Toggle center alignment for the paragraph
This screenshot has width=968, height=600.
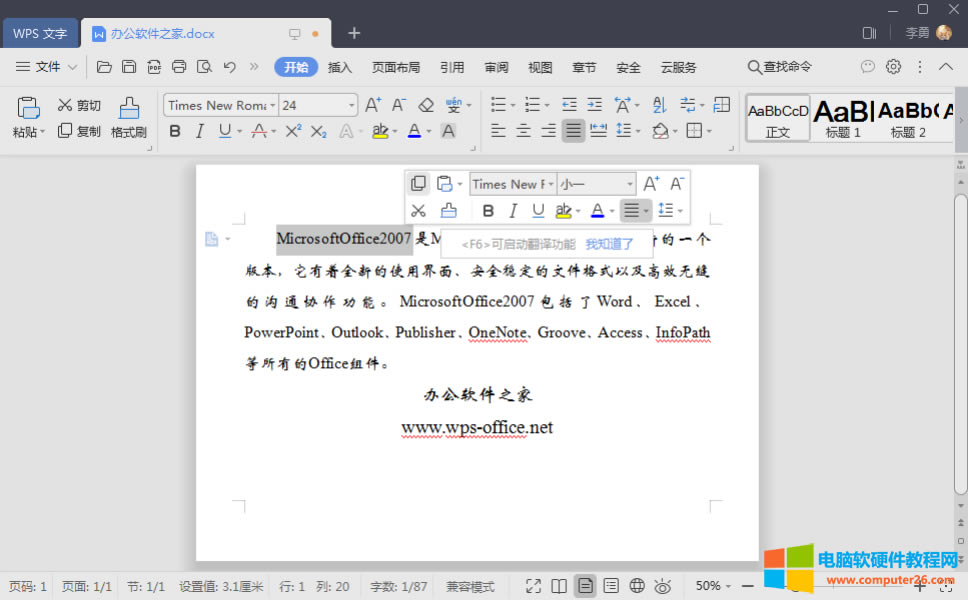[523, 130]
